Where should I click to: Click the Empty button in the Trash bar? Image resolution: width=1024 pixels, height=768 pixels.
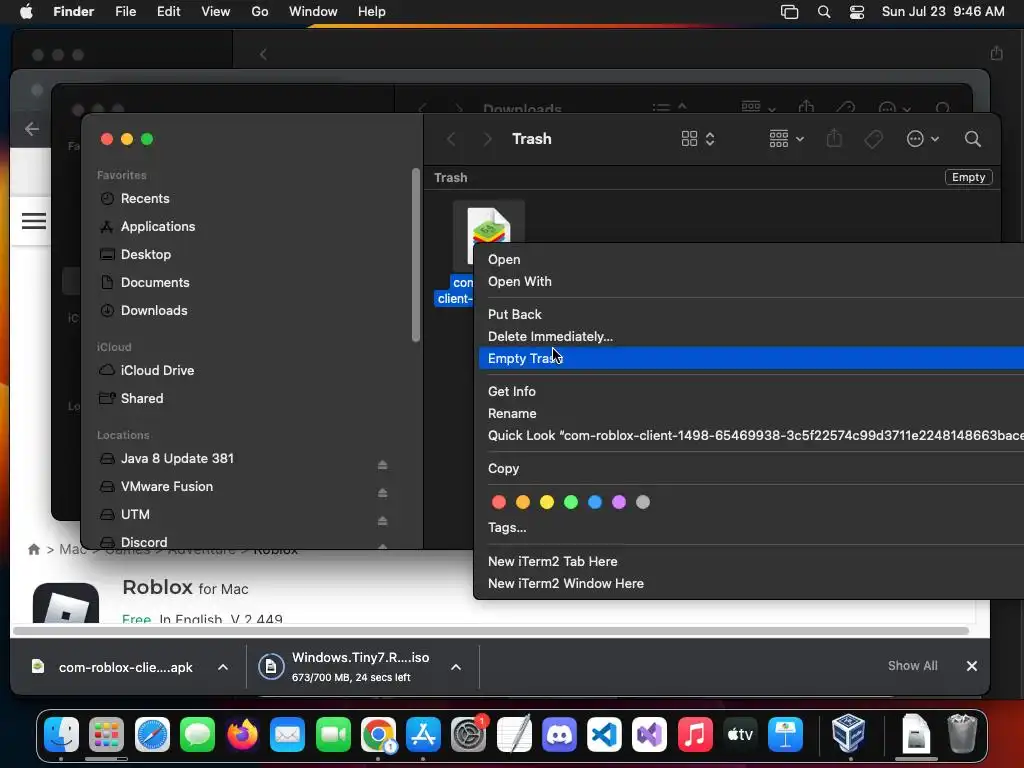(968, 178)
